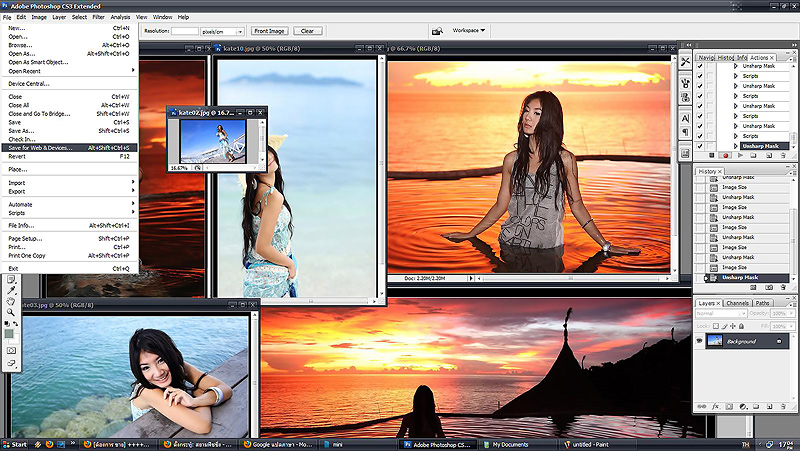The image size is (800, 451).
Task: Select the Background layer thumbnail
Action: tap(715, 341)
